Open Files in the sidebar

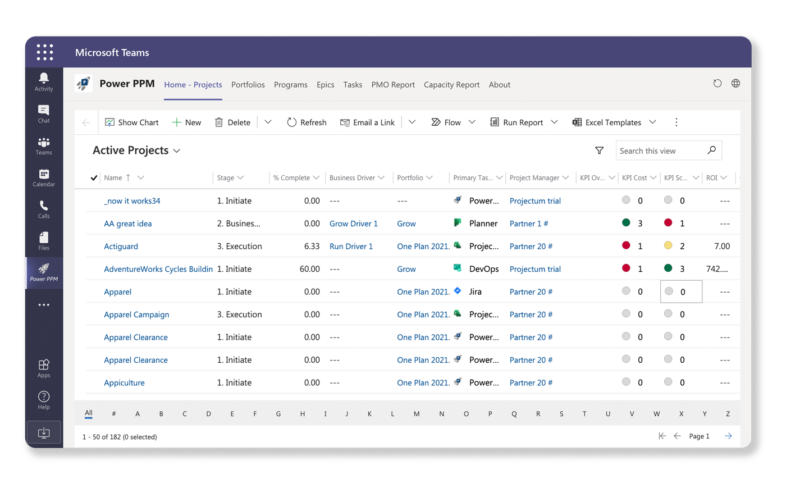coord(44,241)
